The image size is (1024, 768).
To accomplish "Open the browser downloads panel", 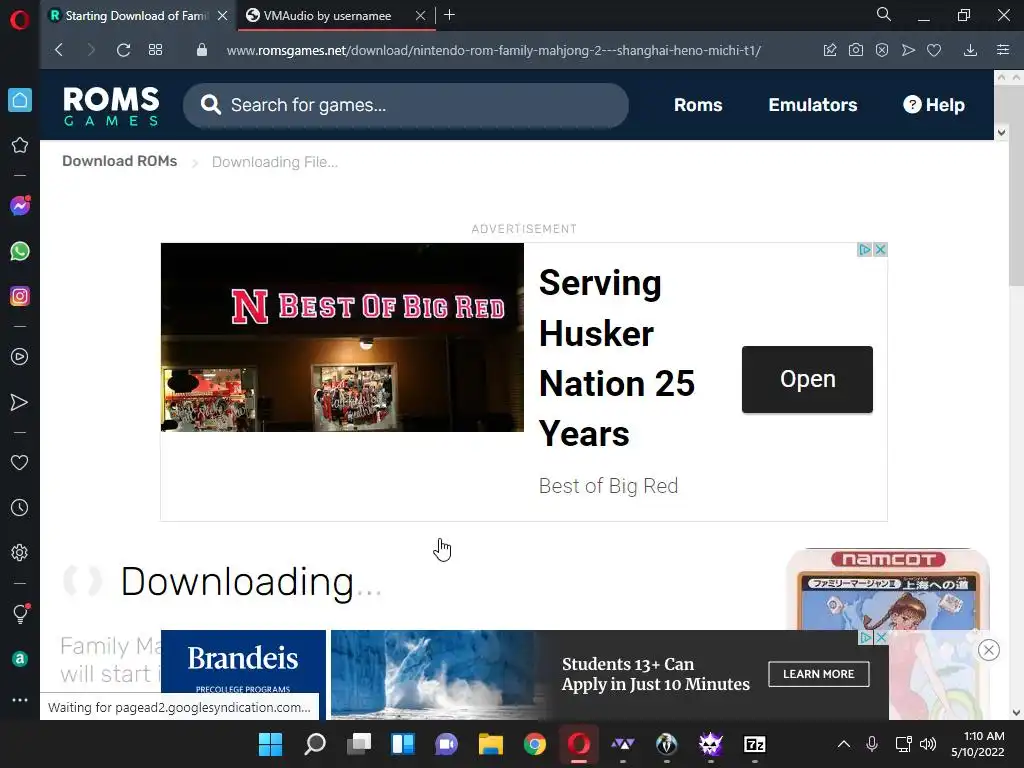I will click(970, 50).
